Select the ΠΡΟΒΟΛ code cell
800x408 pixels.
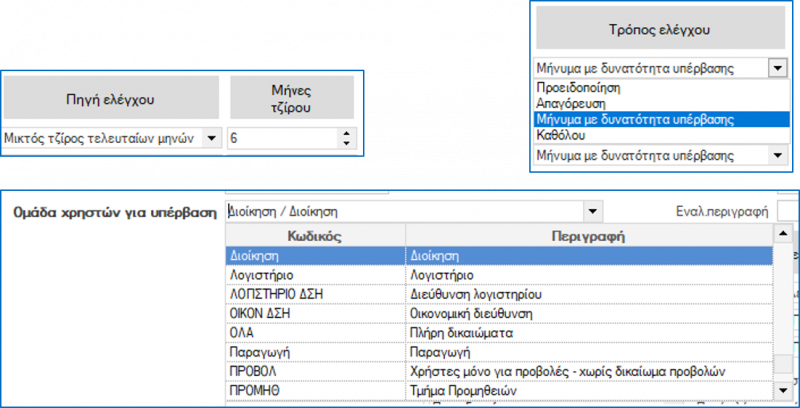coord(315,372)
